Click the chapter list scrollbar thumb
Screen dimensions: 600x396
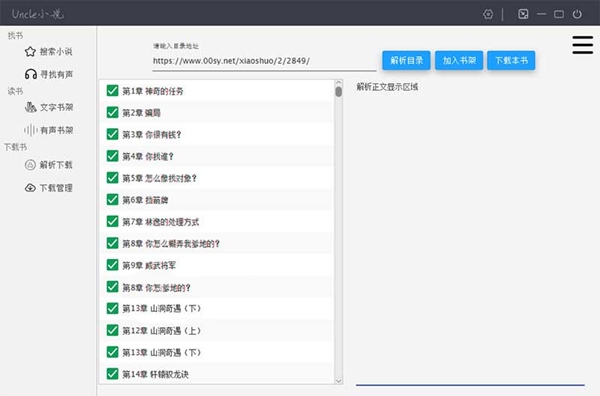click(338, 92)
